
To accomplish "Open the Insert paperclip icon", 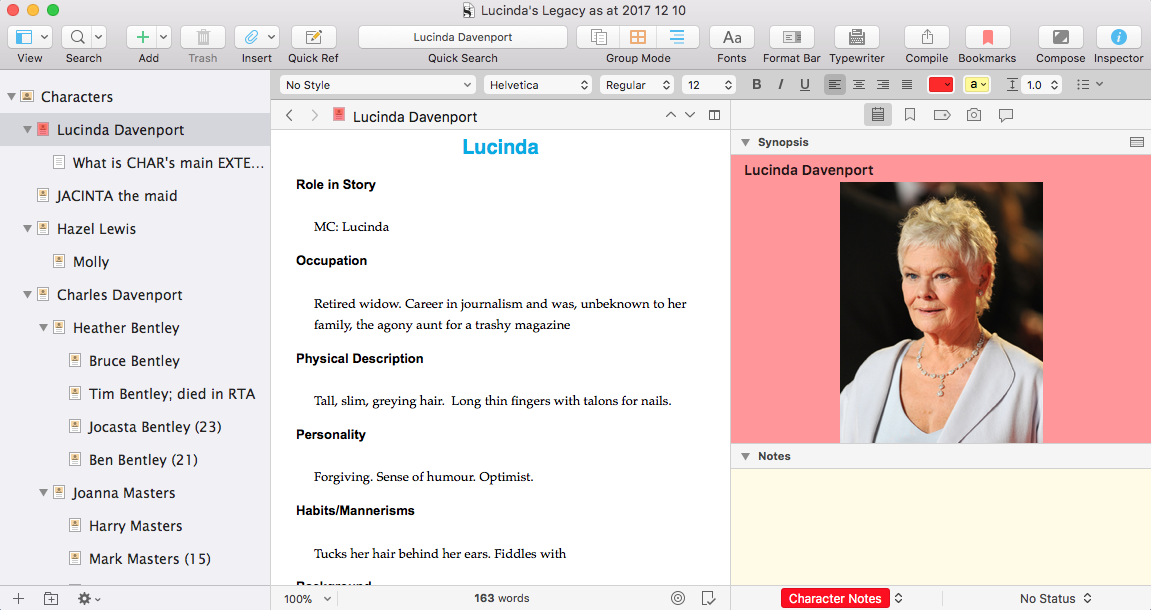I will (251, 37).
